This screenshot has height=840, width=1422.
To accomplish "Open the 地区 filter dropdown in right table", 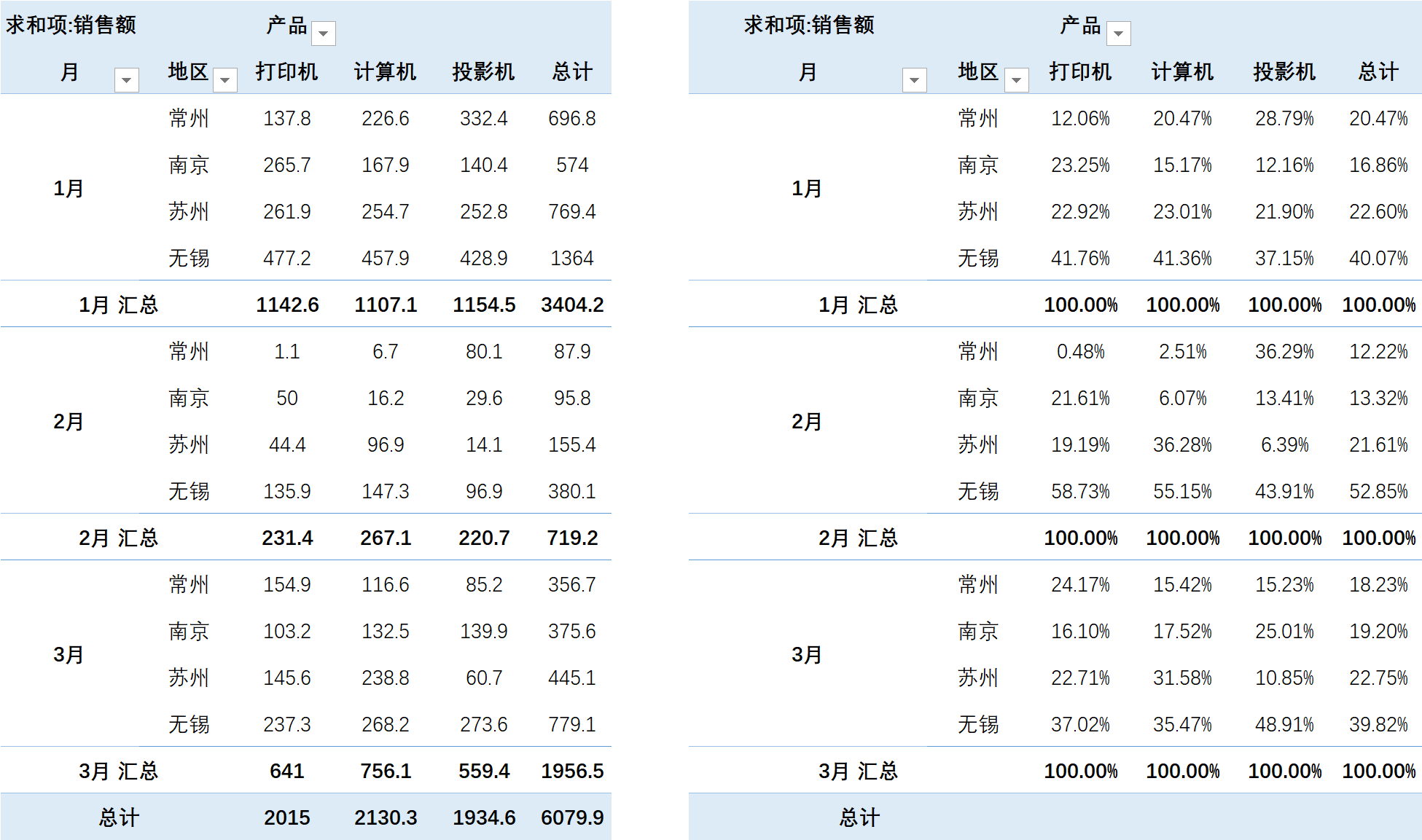I will pyautogui.click(x=1016, y=79).
